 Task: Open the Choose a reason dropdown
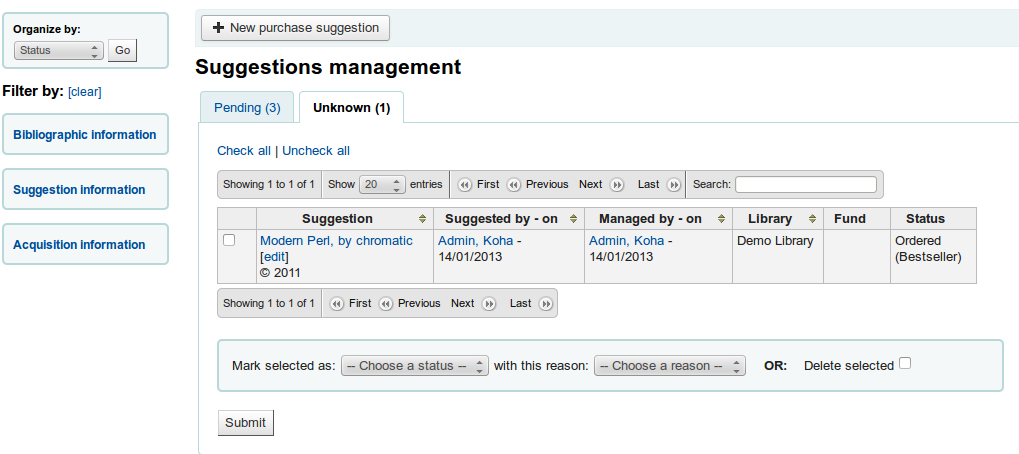click(669, 366)
